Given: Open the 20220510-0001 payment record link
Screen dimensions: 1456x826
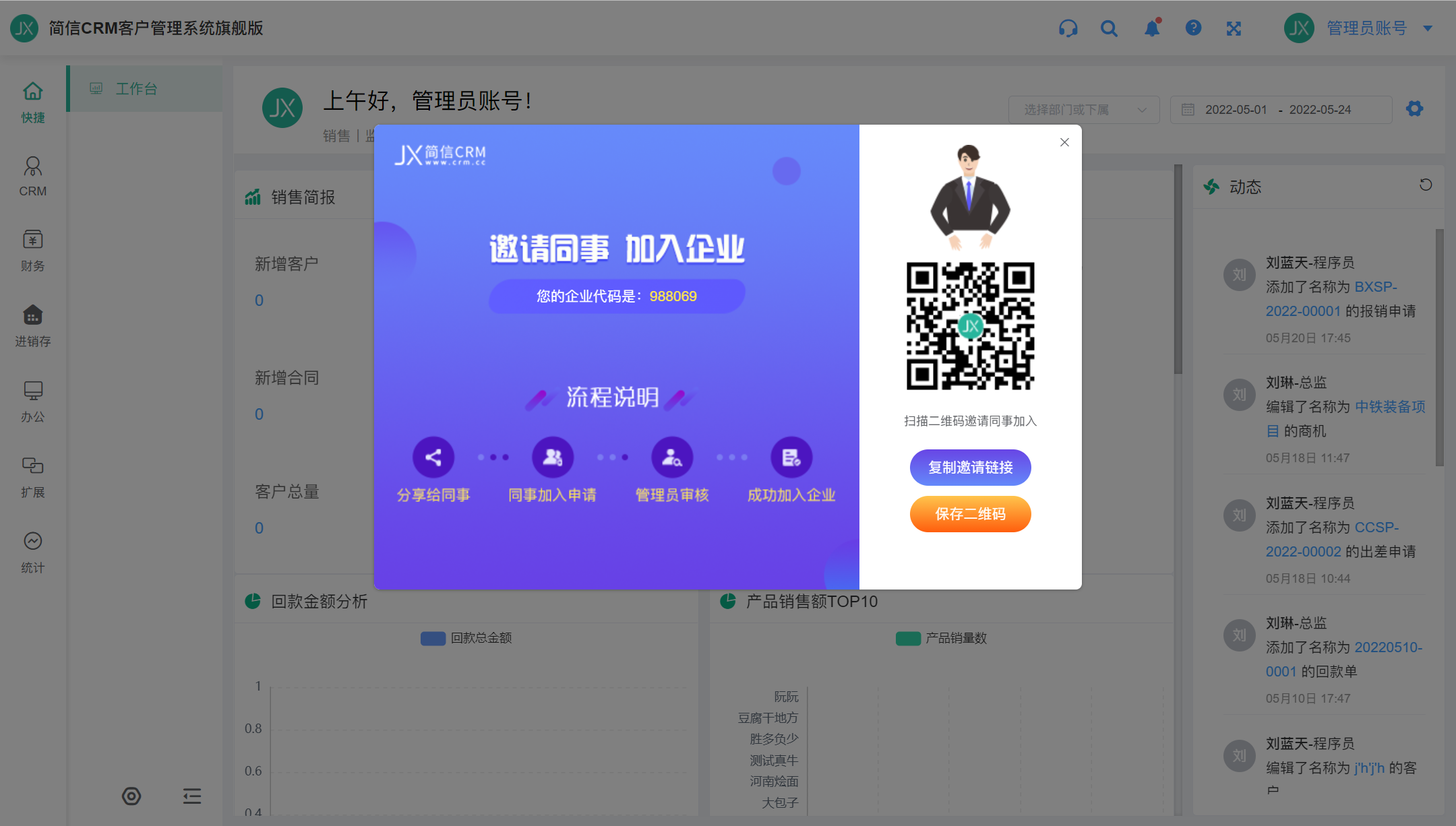Looking at the screenshot, I should (x=1344, y=660).
